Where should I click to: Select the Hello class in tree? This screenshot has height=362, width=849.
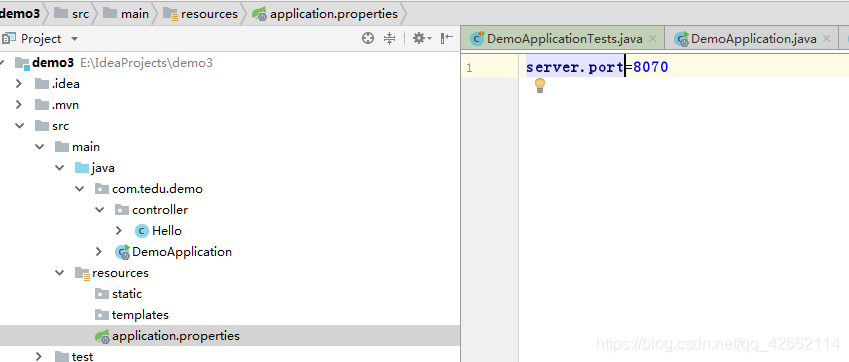click(x=167, y=231)
